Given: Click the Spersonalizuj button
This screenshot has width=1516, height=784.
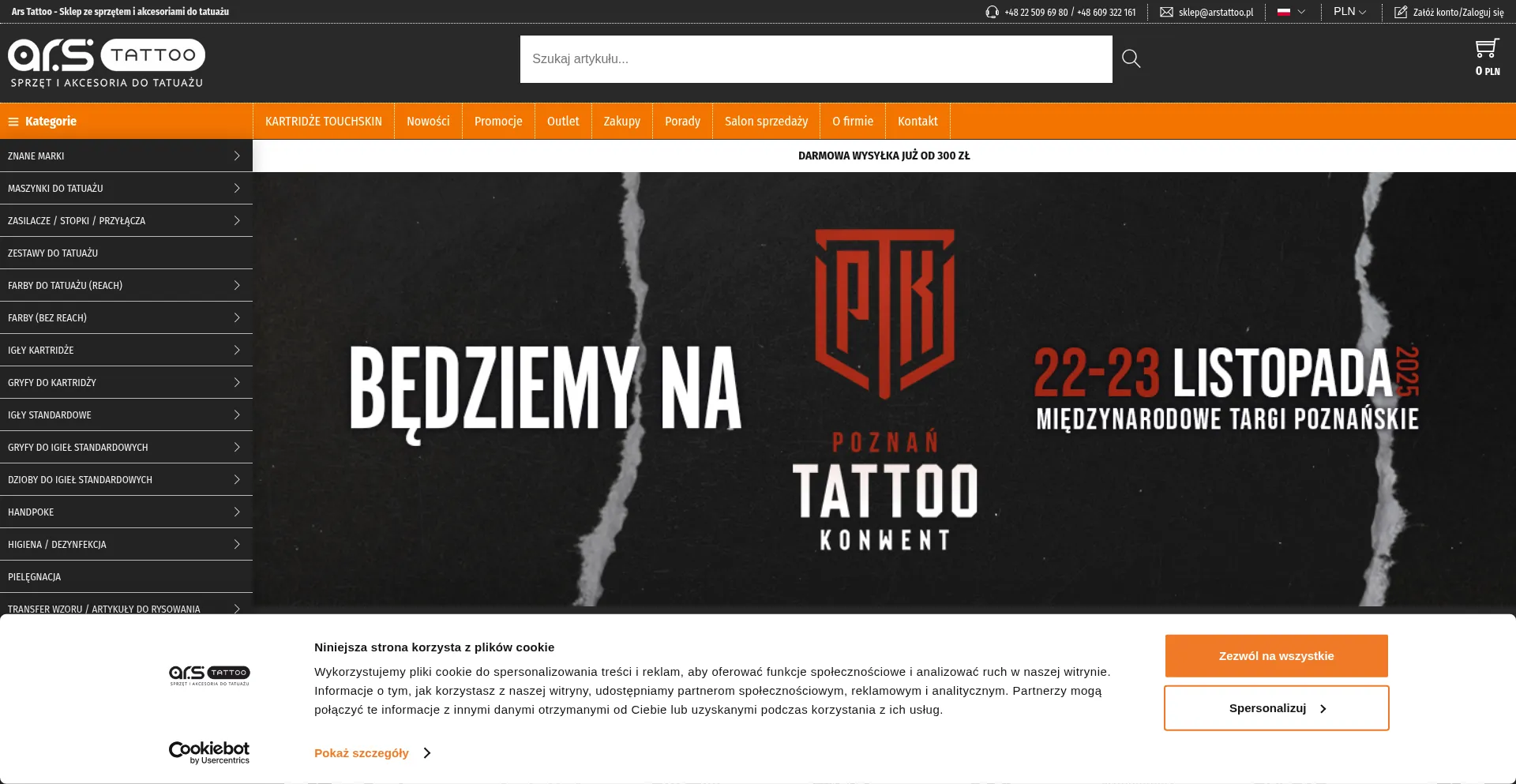Looking at the screenshot, I should click(x=1277, y=708).
